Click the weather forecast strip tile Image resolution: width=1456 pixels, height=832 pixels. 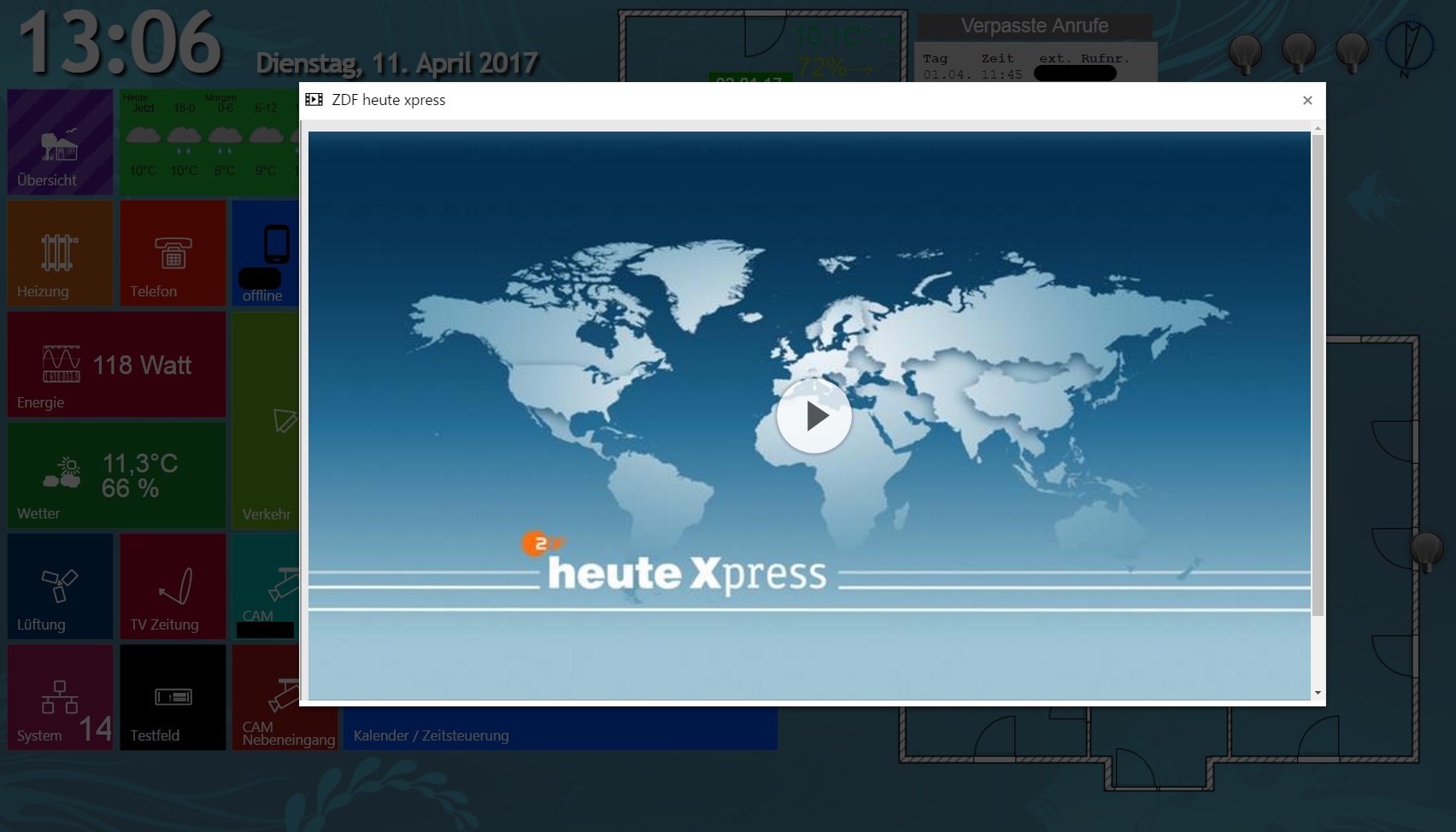pos(209,142)
